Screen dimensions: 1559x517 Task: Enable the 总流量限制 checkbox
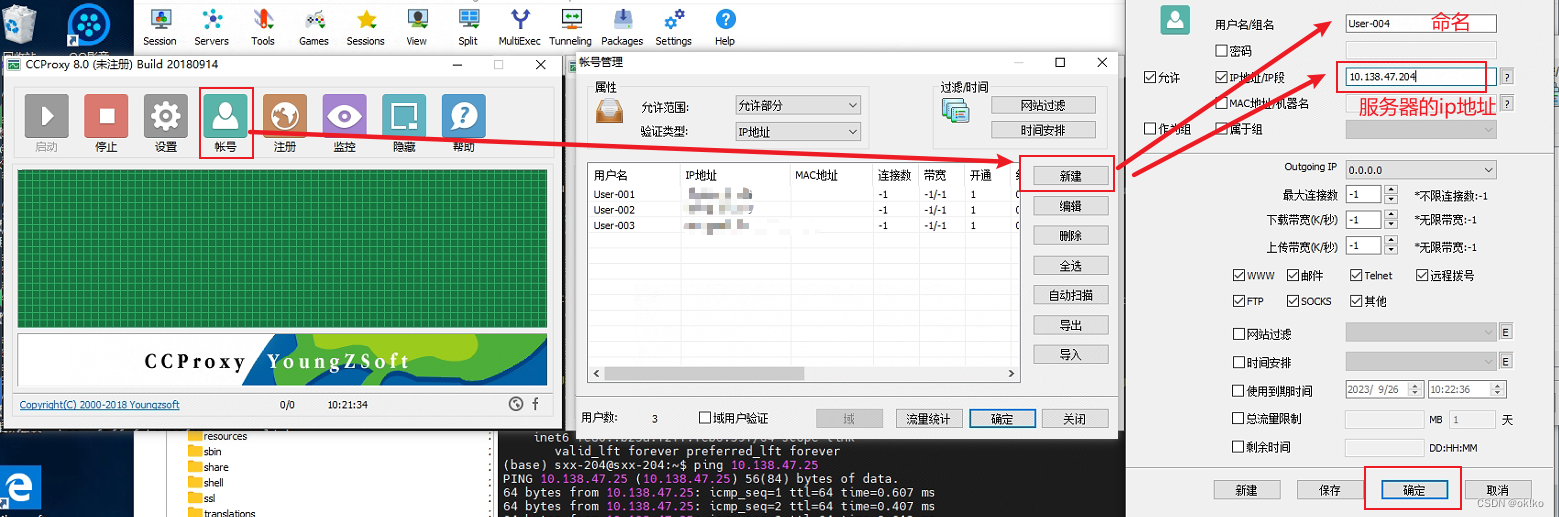1240,419
